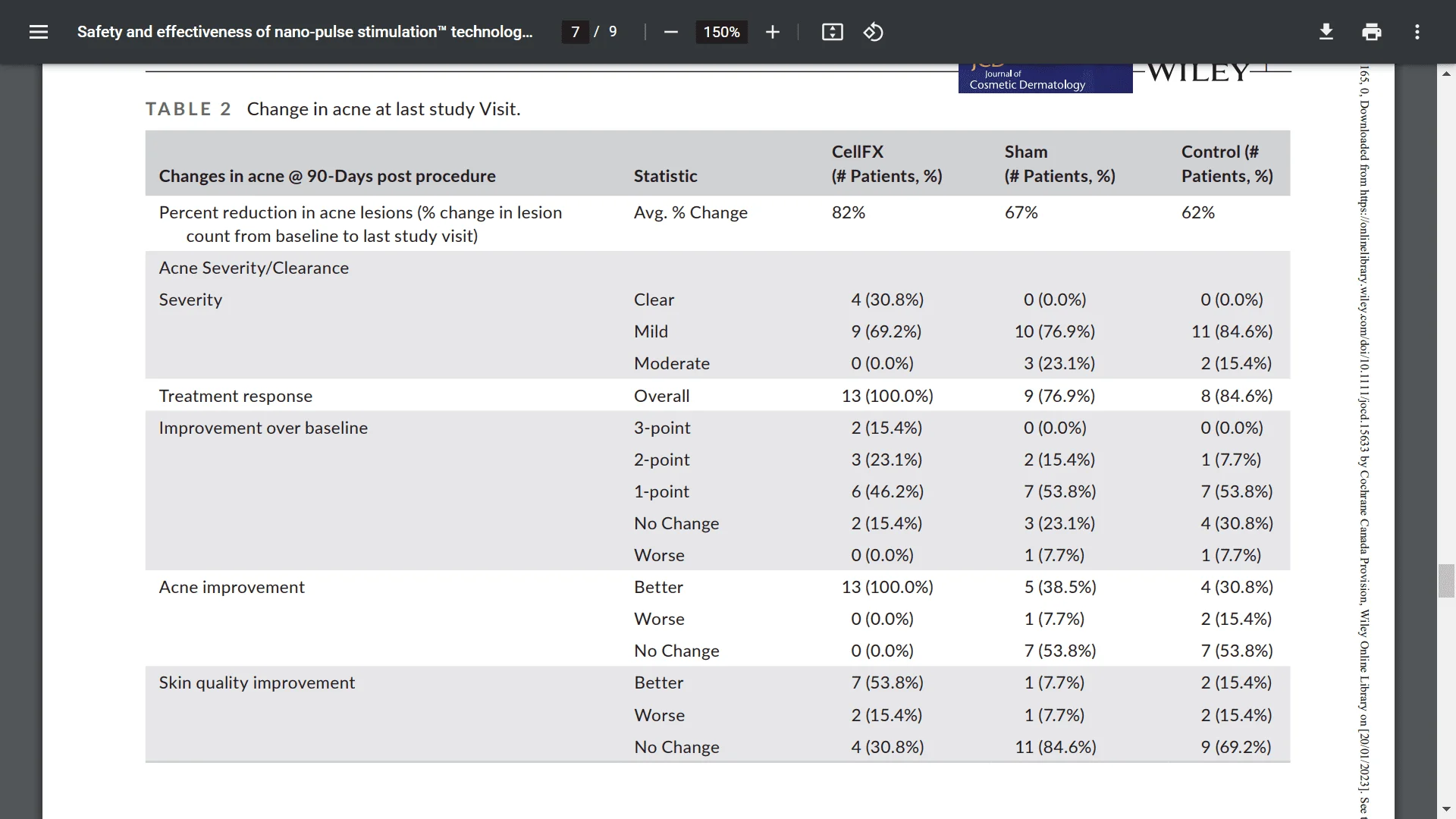Click 'Skin quality improvement' row label
The image size is (1456, 819).
click(x=256, y=682)
